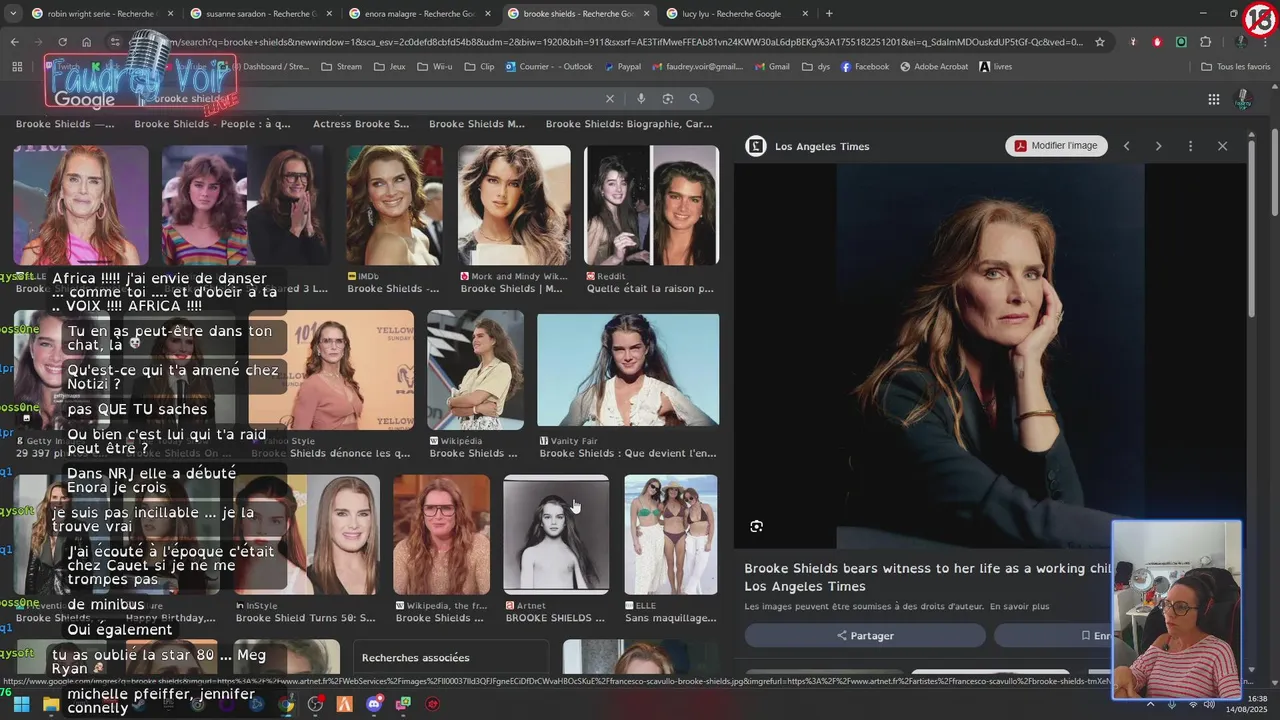The height and width of the screenshot is (720, 1280).
Task: Open the tab search dropdown arrow
Action: coord(13,14)
